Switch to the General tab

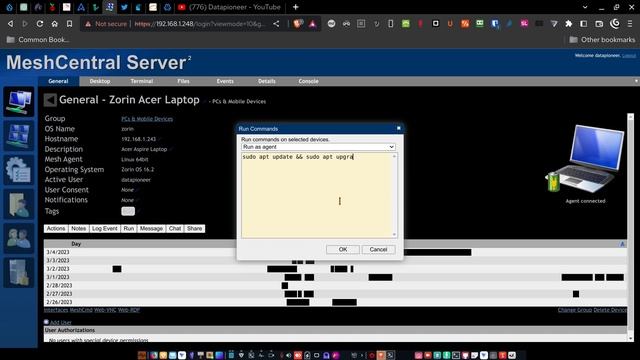click(58, 81)
